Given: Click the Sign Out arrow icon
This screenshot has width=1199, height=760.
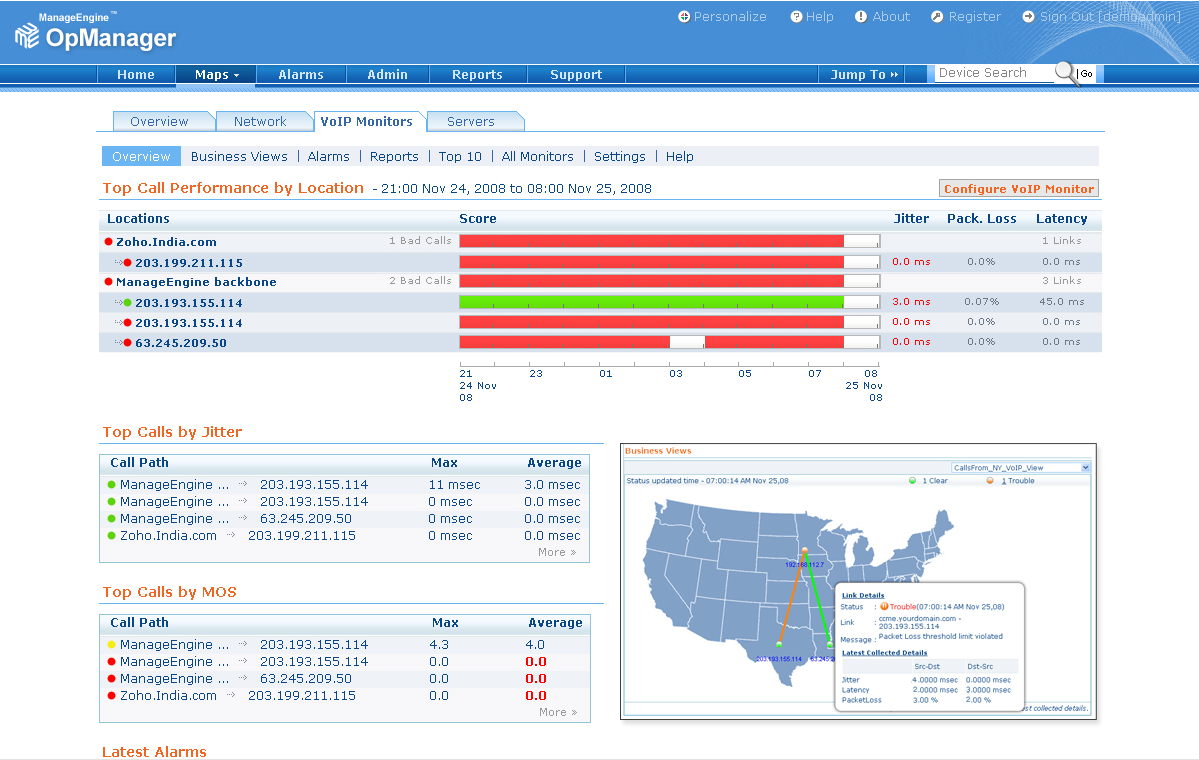Looking at the screenshot, I should tap(1028, 17).
